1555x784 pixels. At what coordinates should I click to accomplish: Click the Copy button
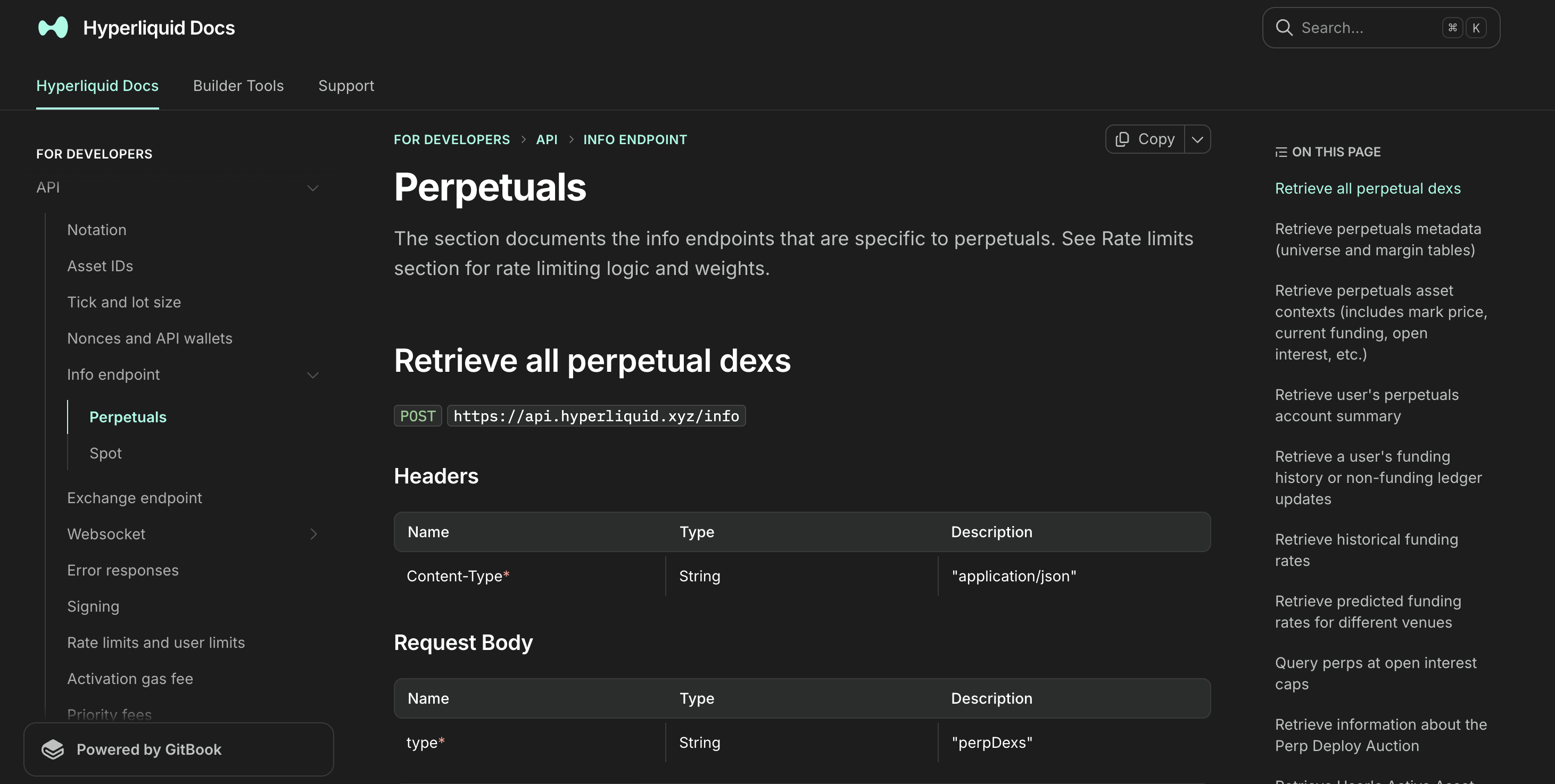pos(1145,139)
